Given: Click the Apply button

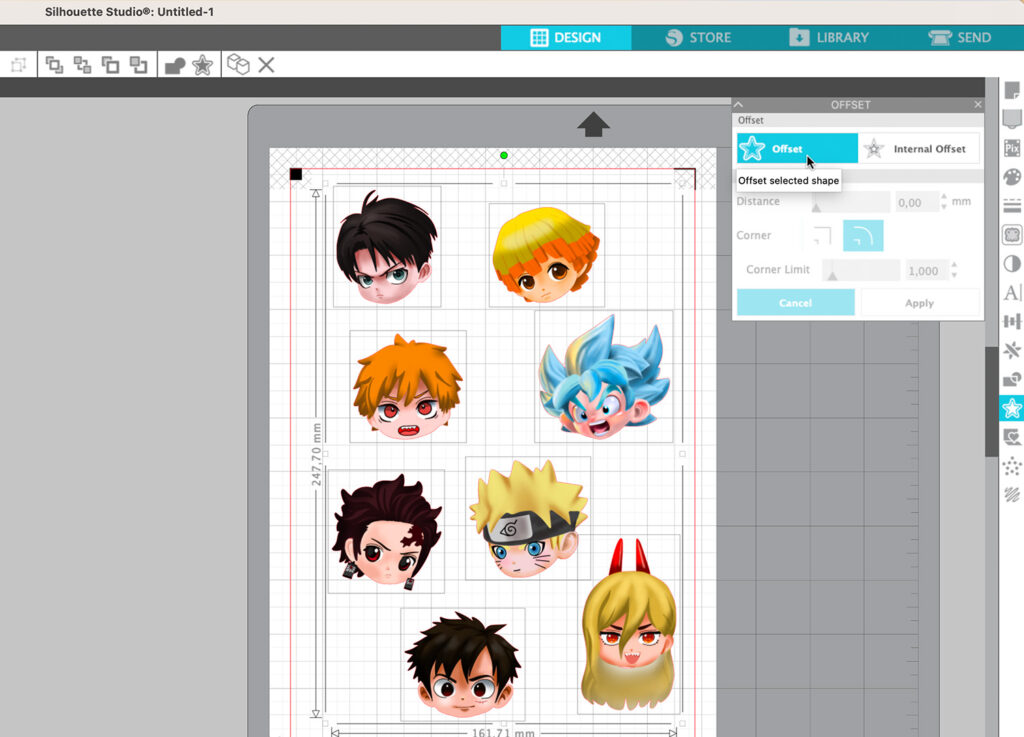Looking at the screenshot, I should 919,303.
